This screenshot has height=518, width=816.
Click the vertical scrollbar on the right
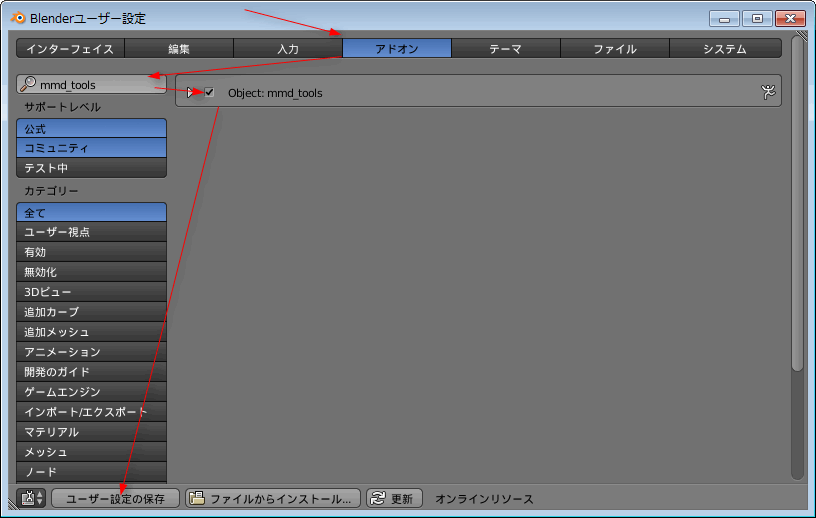click(x=798, y=203)
